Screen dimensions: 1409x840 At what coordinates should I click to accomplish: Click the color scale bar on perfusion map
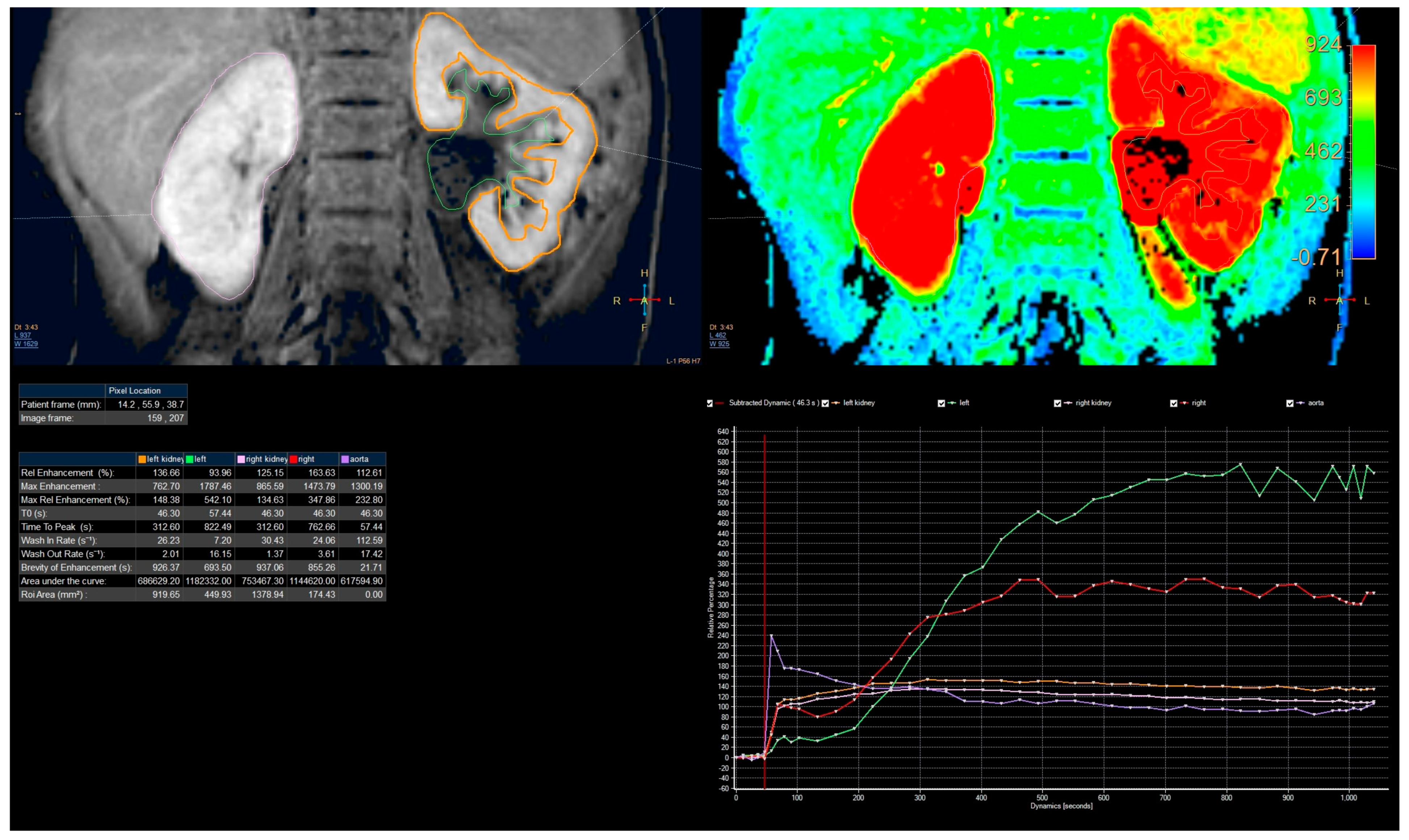click(1363, 152)
